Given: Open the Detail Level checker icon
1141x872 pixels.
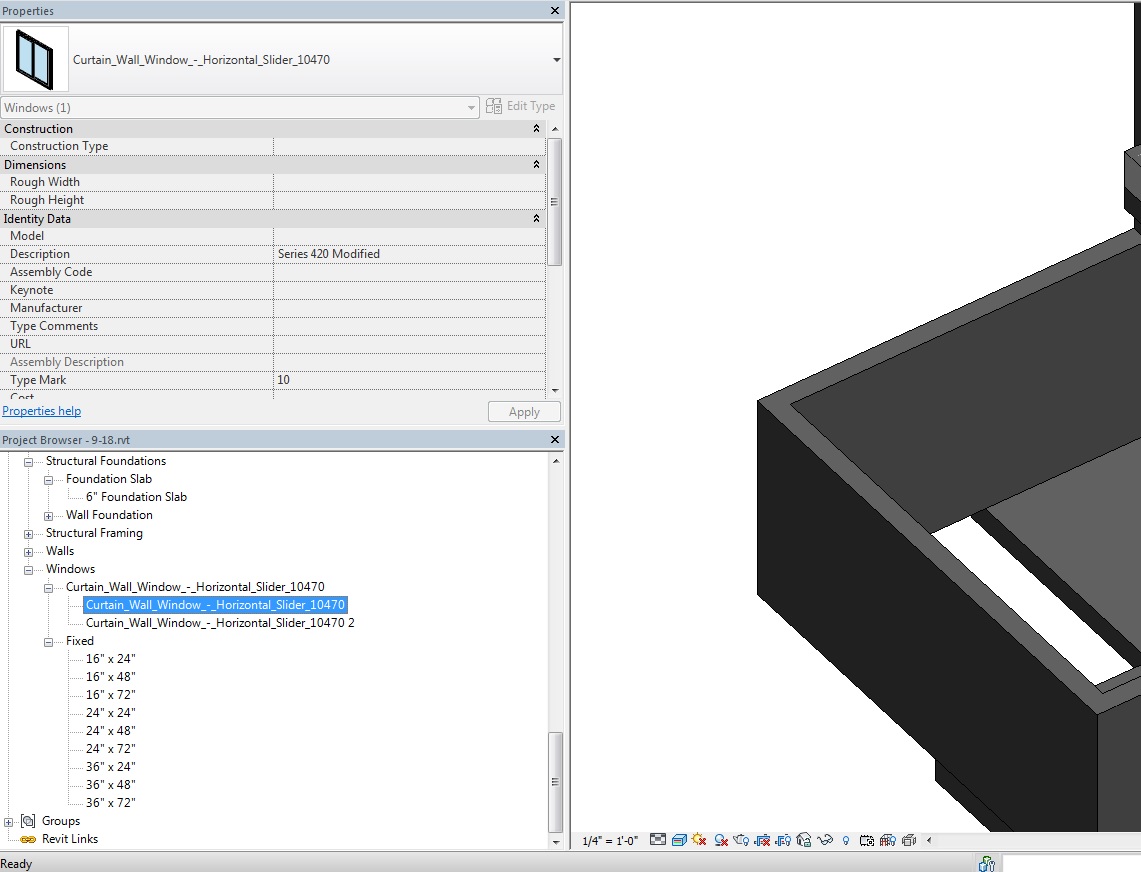Looking at the screenshot, I should coord(658,839).
